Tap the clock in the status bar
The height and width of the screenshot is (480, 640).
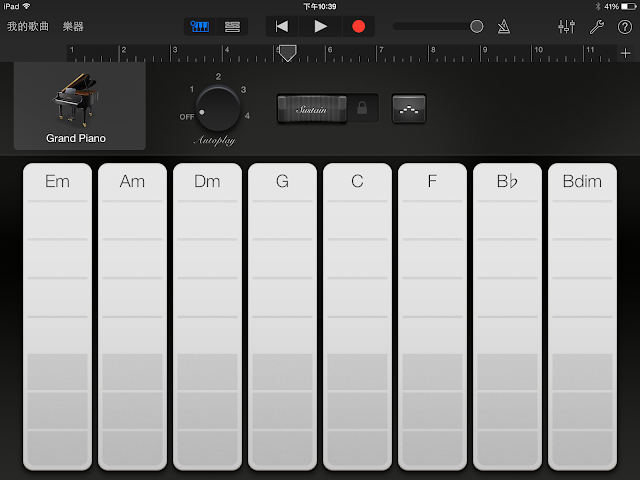click(320, 7)
